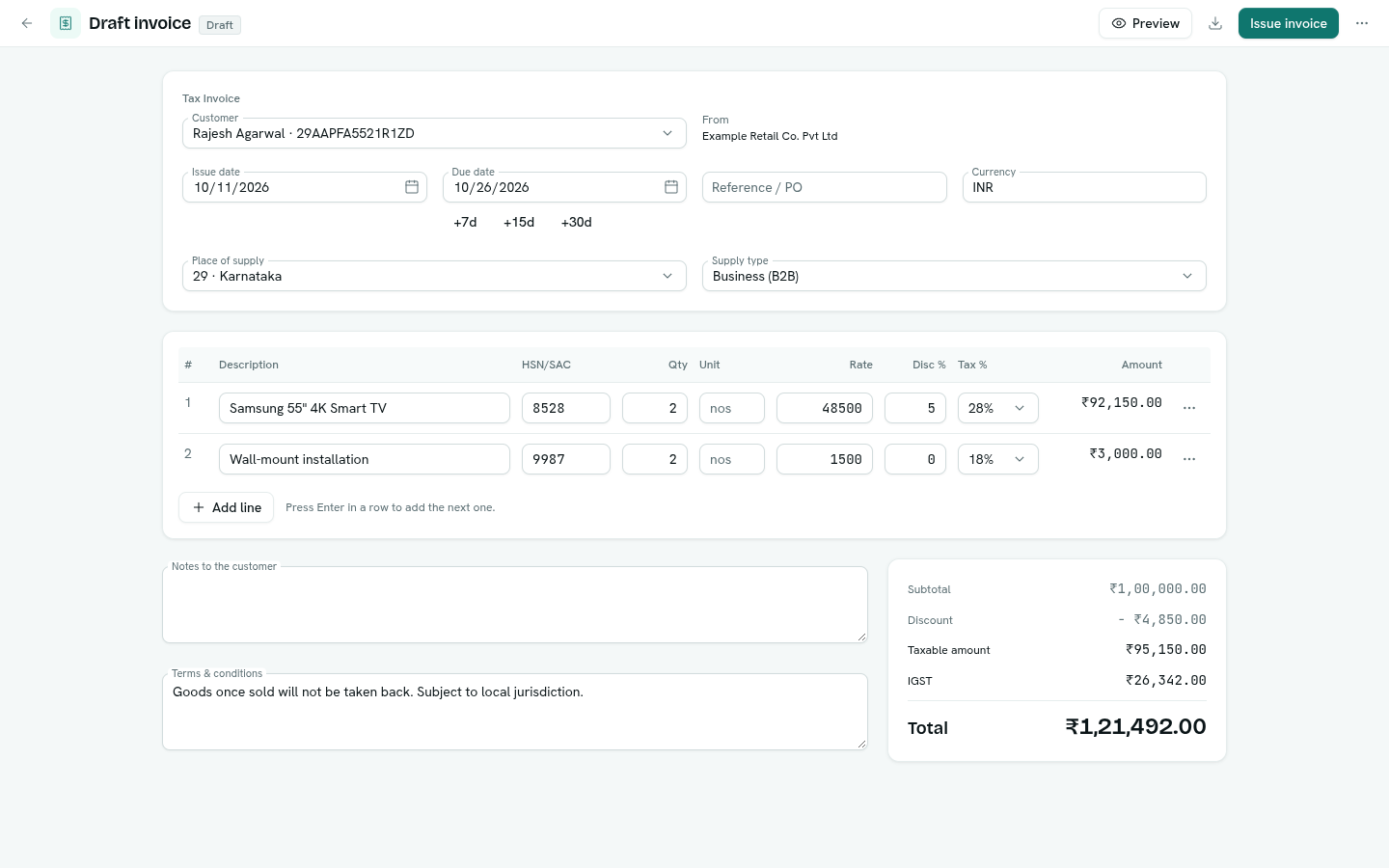Click the Issue date field 10/11/2026
Viewport: 1389px width, 868px height.
point(305,187)
